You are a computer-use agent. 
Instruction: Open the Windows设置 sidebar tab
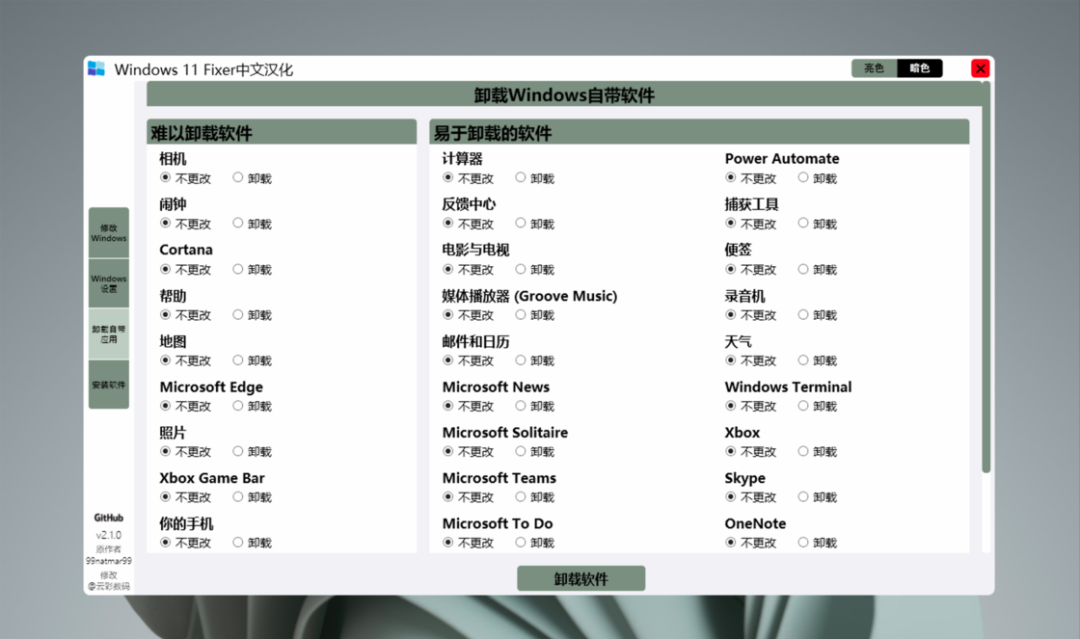(x=108, y=284)
